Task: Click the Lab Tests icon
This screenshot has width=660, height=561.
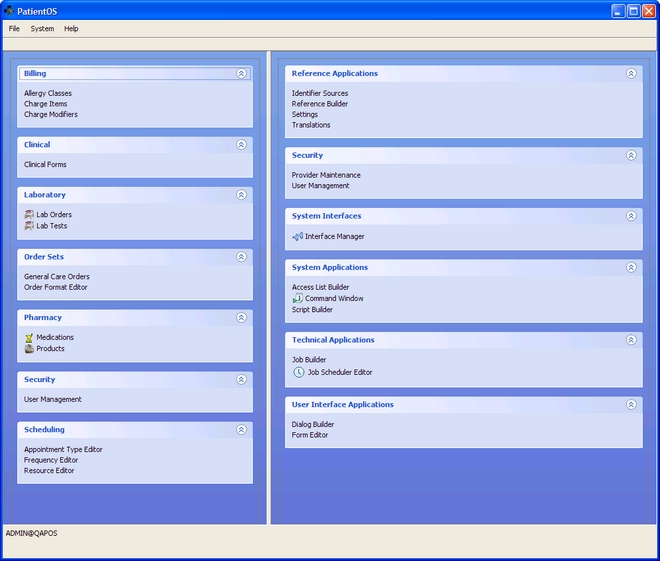Action: point(29,226)
